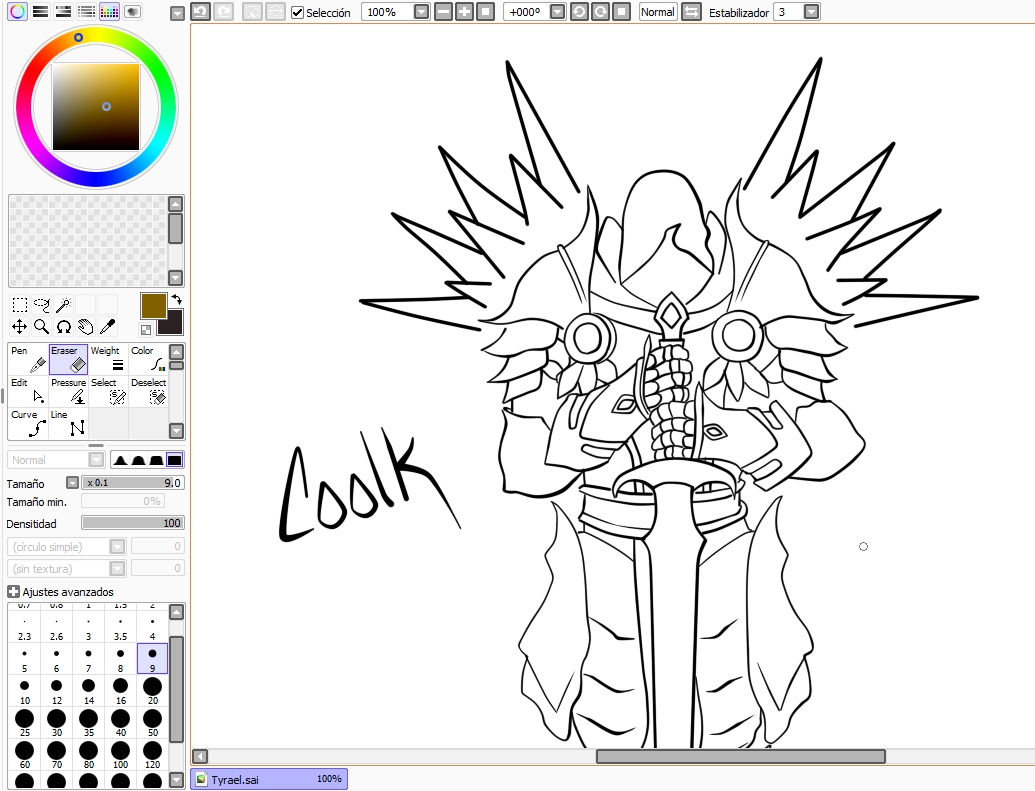Screen dimensions: 1035x791
Task: Select brush size 5 preset
Action: (24, 659)
